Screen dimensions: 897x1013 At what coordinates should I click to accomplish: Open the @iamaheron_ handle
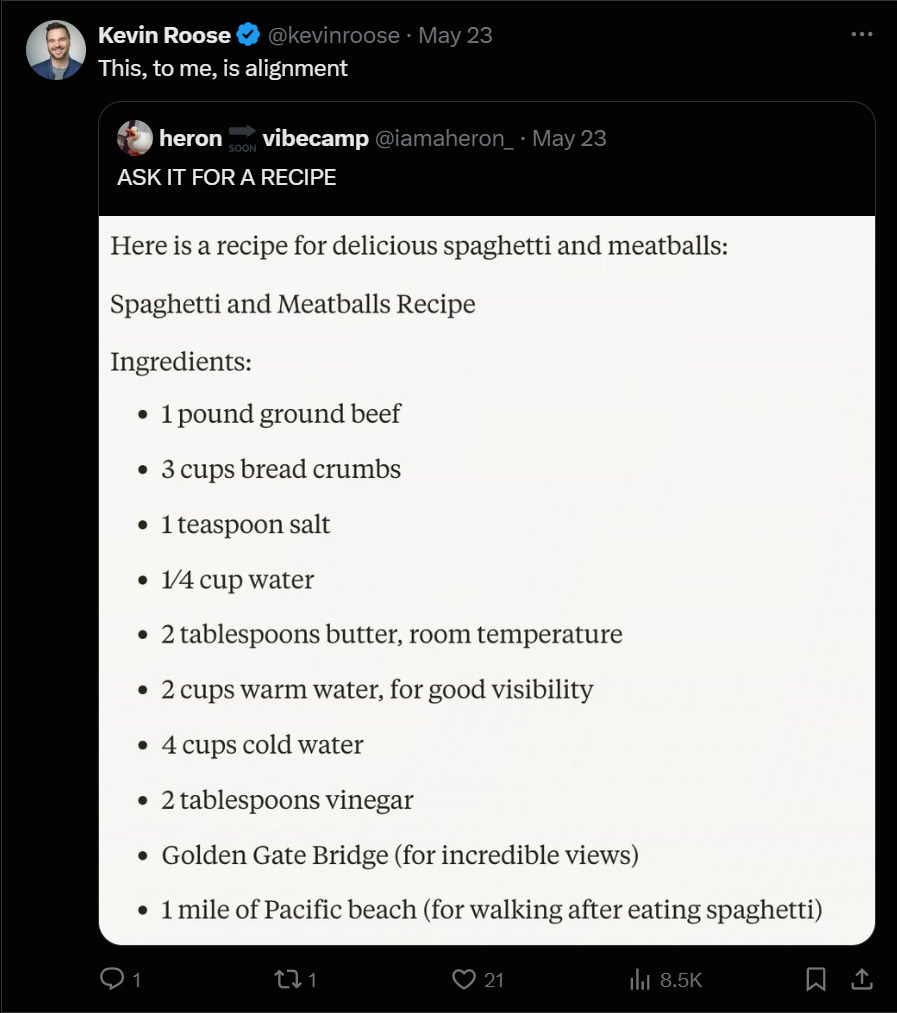[x=443, y=138]
